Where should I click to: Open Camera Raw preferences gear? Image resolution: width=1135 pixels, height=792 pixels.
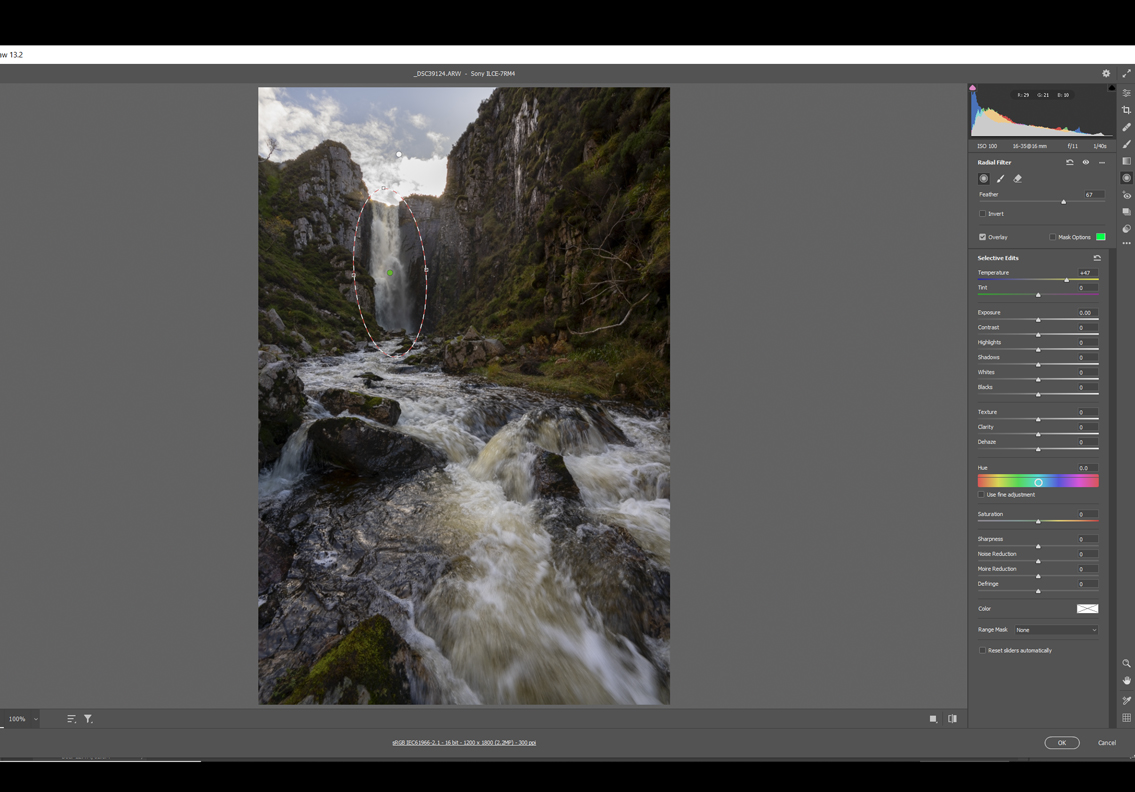(x=1106, y=73)
